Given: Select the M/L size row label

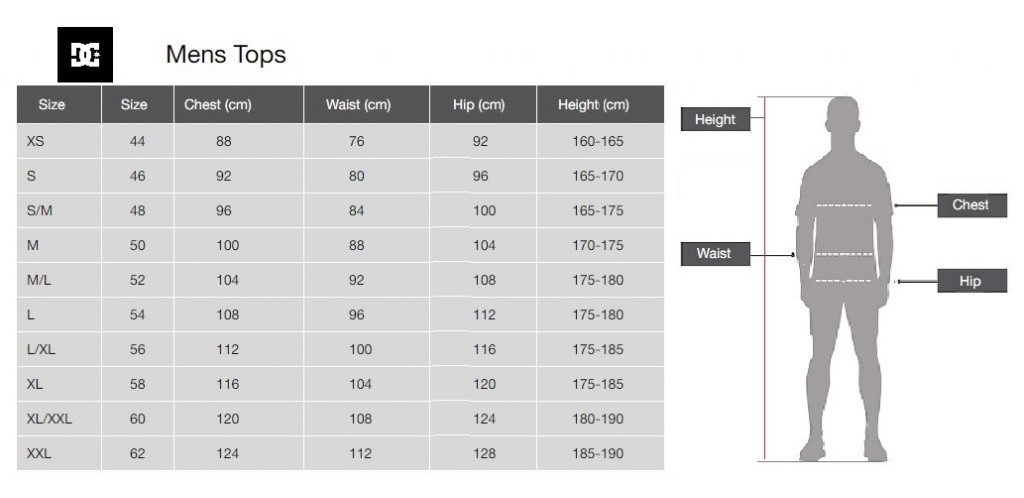Looking at the screenshot, I should pos(39,280).
